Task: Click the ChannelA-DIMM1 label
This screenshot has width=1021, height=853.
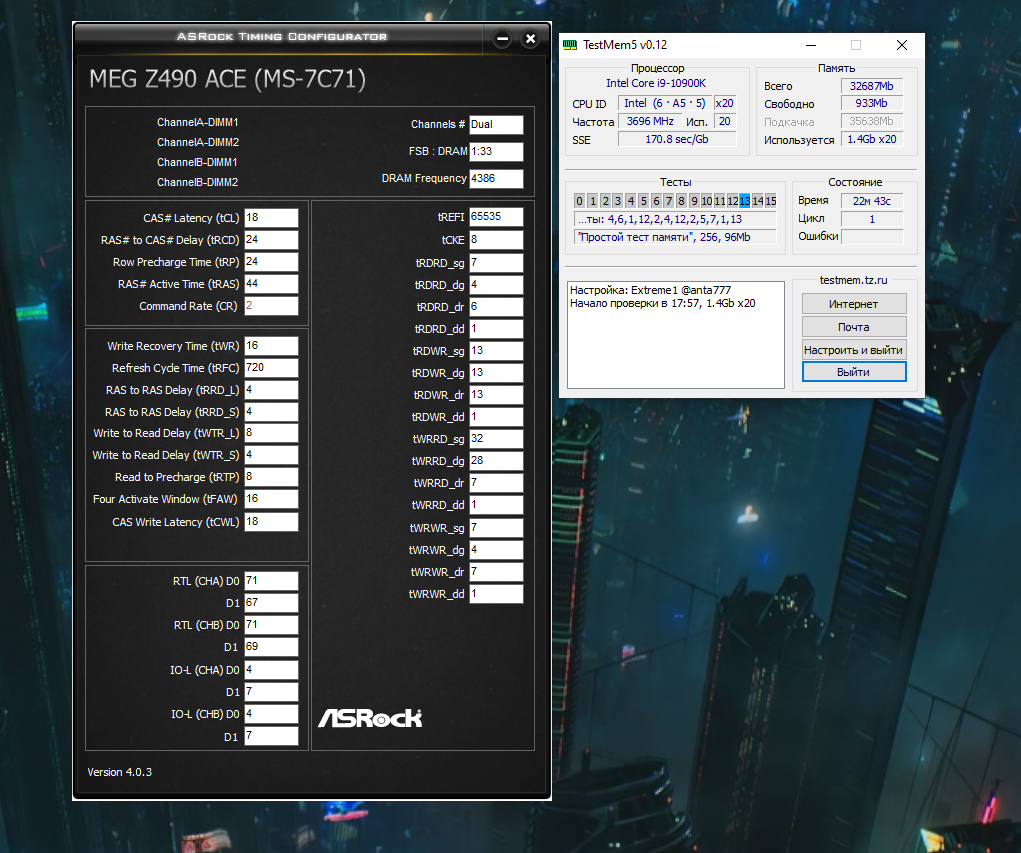Action: click(197, 122)
